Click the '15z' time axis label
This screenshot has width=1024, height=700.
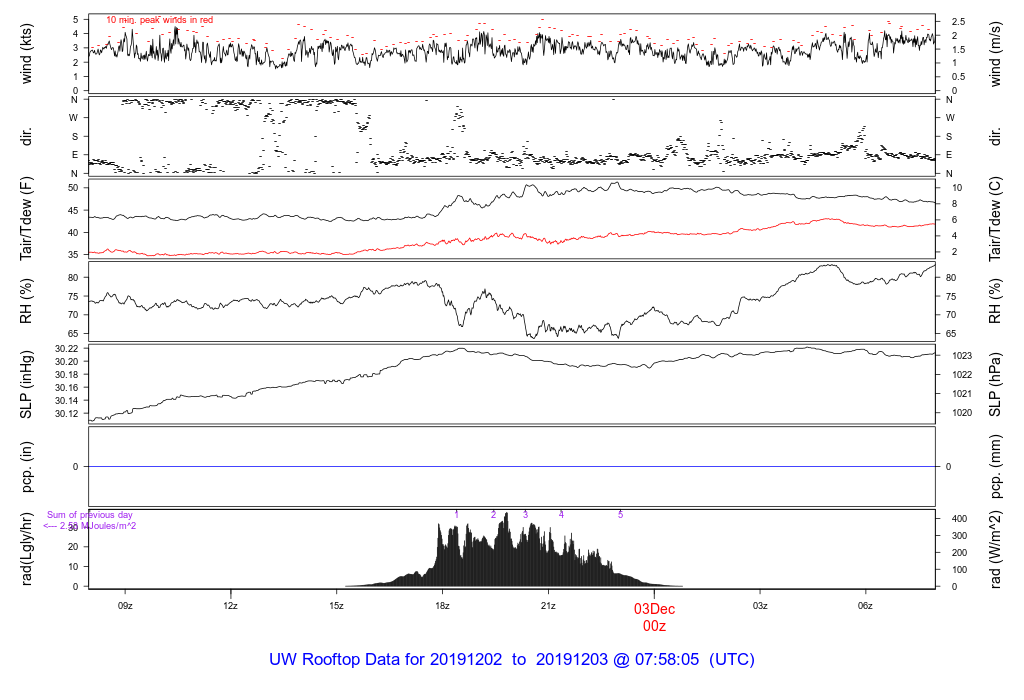pyautogui.click(x=336, y=606)
